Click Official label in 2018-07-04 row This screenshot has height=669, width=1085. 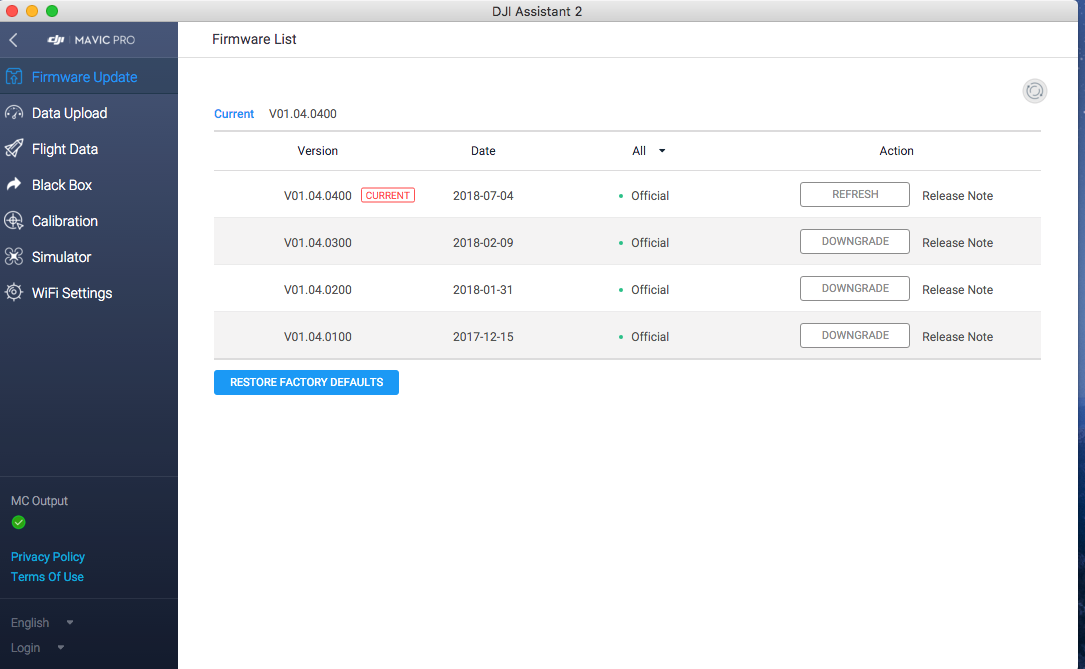click(x=650, y=196)
